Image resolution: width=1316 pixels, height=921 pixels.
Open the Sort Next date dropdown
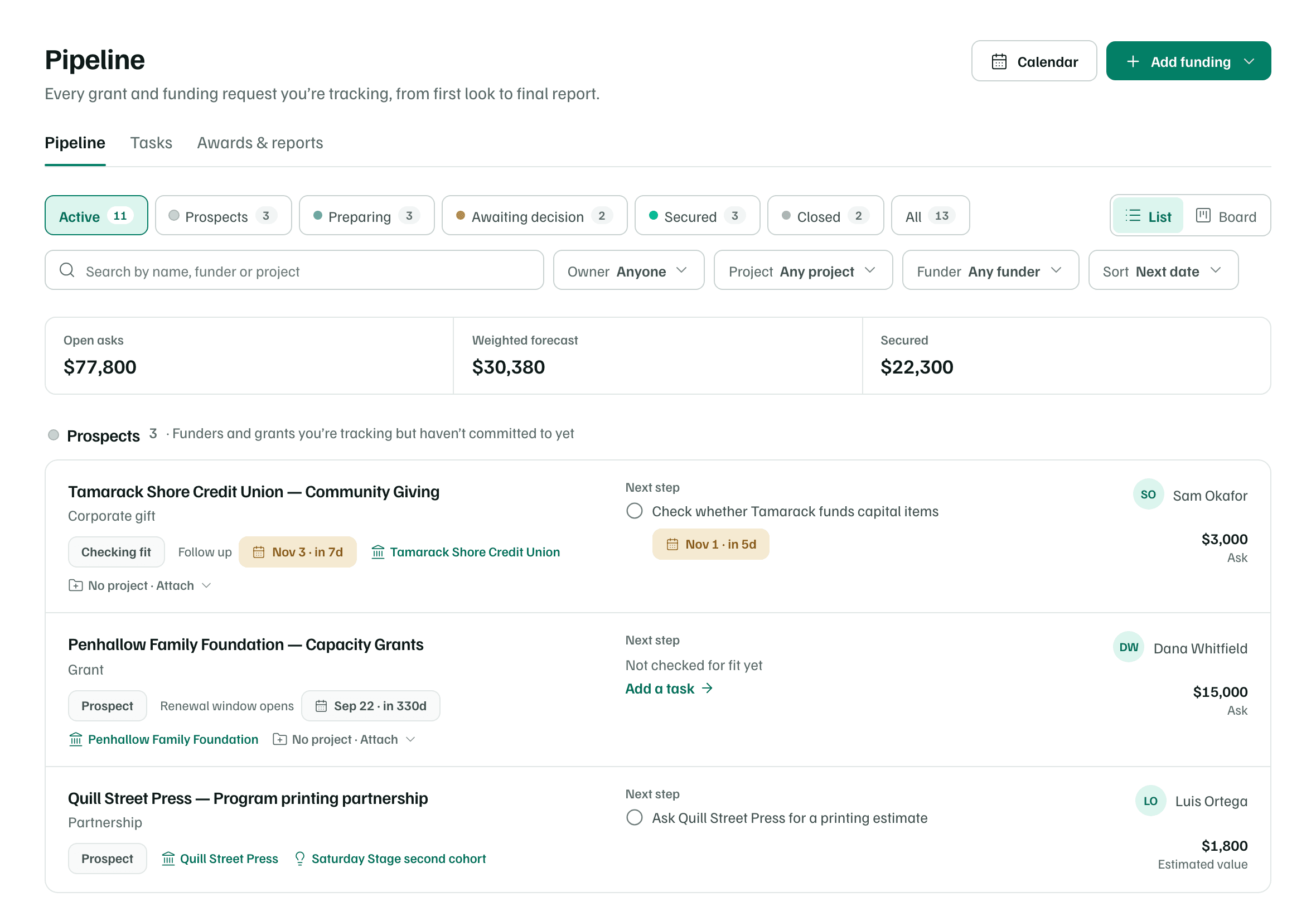(1163, 270)
